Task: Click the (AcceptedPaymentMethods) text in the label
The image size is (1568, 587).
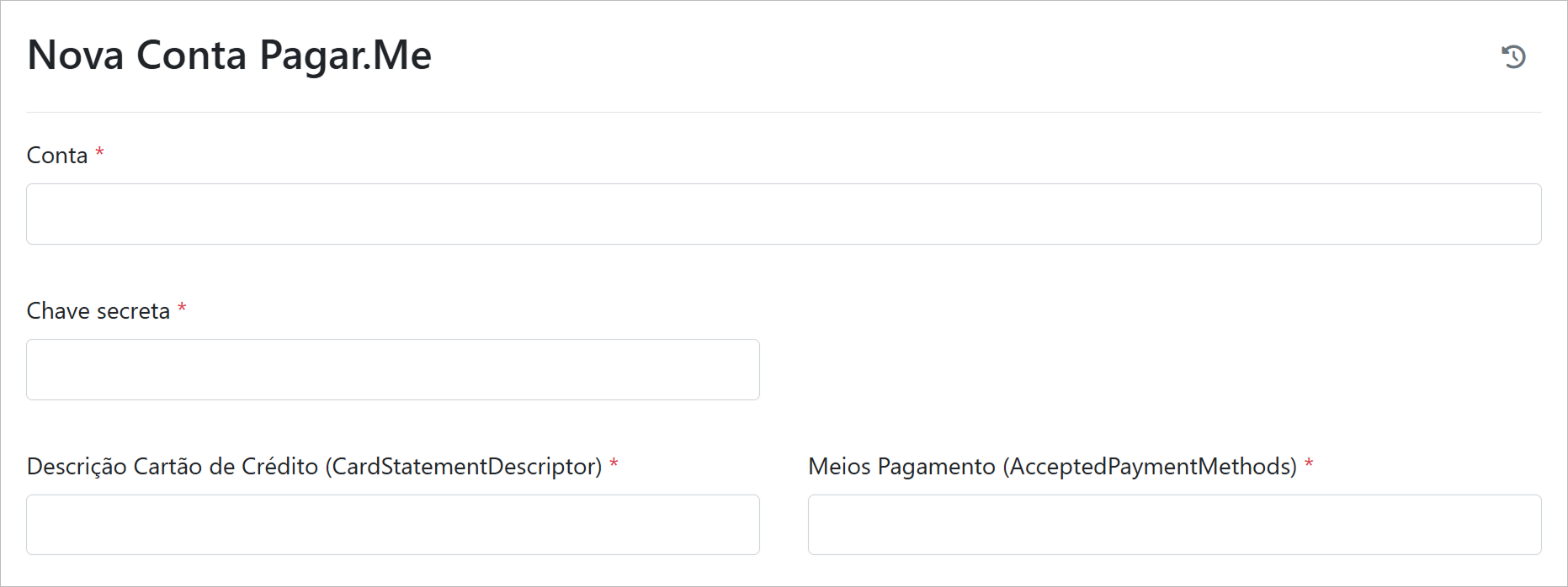Action: point(1150,467)
